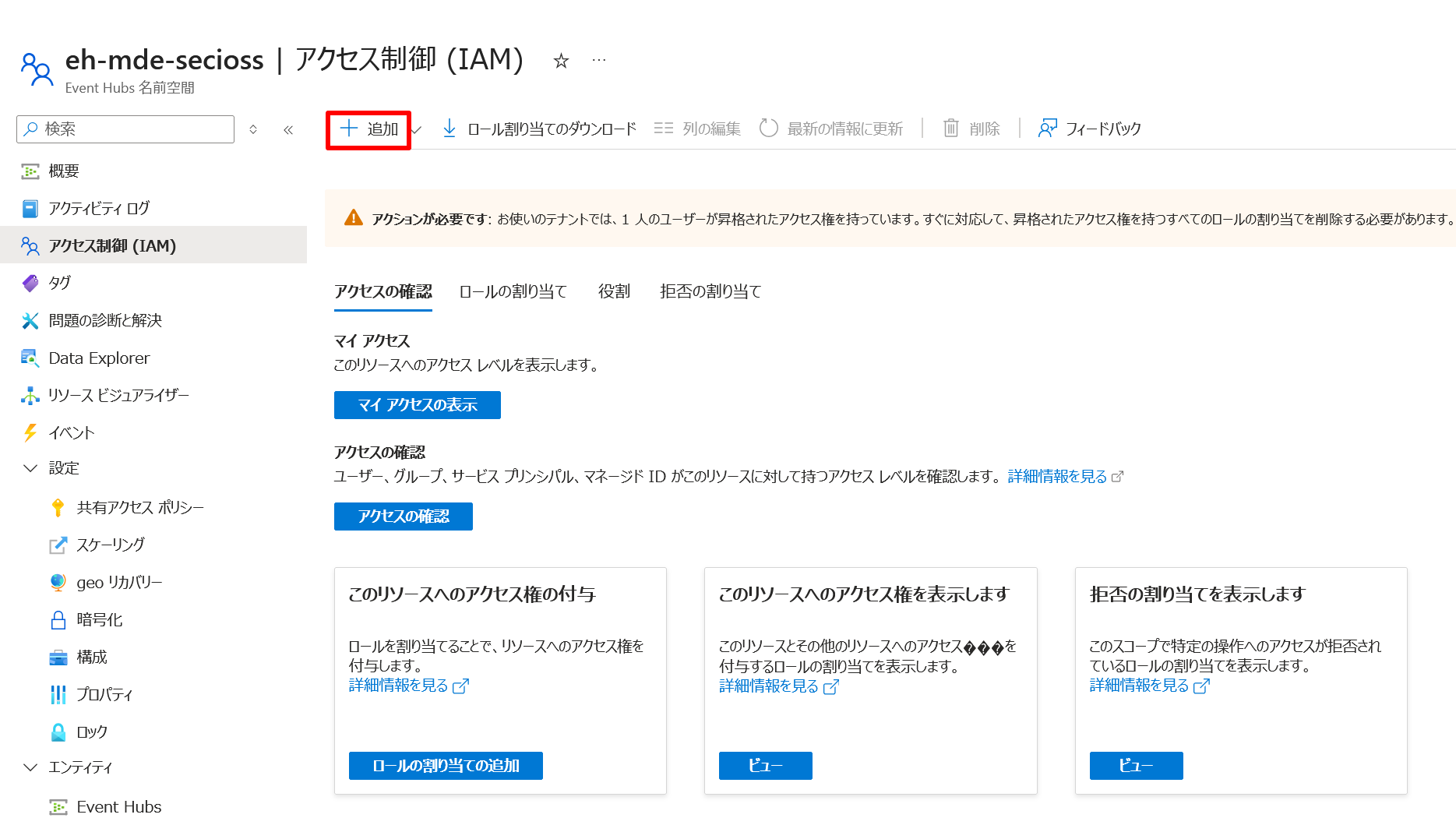Viewport: 1456px width, 825px height.
Task: Click the イベント lightning bolt icon
Action: point(30,433)
